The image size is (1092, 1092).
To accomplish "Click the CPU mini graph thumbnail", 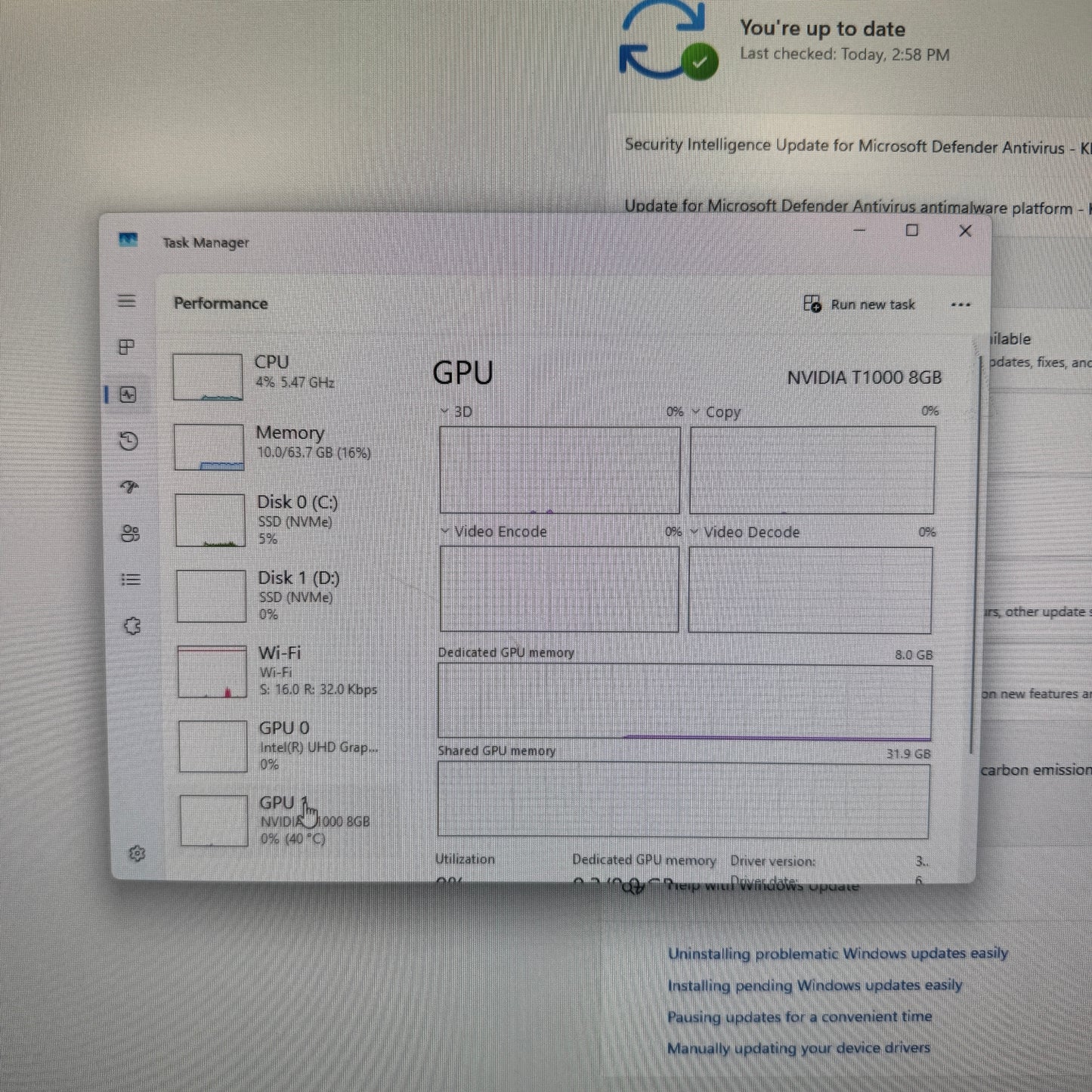I will (x=208, y=377).
